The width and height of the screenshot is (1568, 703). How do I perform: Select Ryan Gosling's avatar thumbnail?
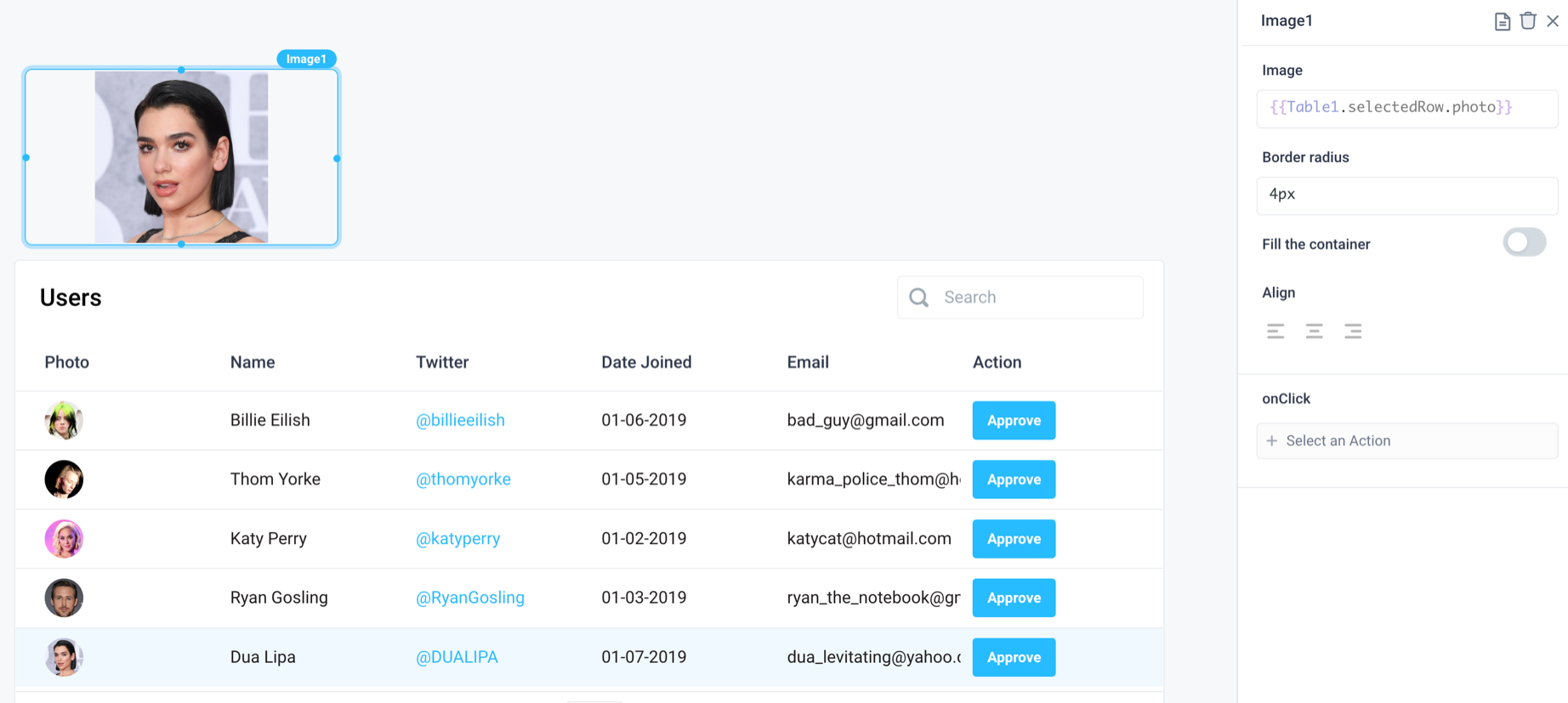[x=64, y=598]
